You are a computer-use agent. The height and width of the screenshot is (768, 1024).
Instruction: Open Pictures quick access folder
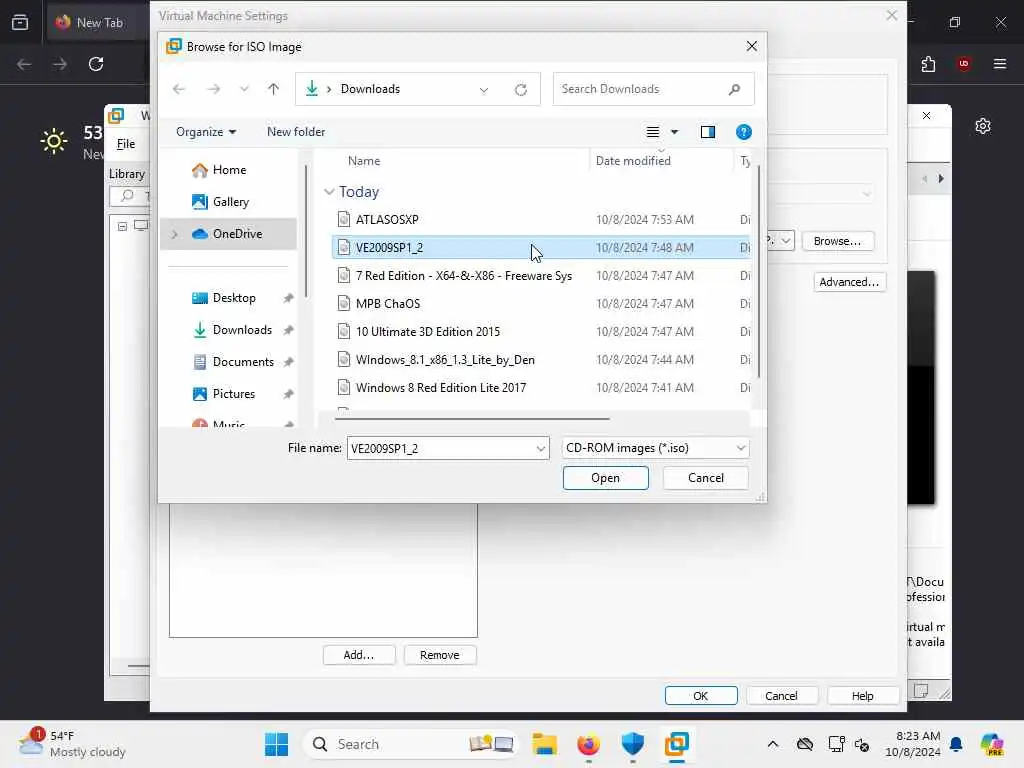point(232,394)
